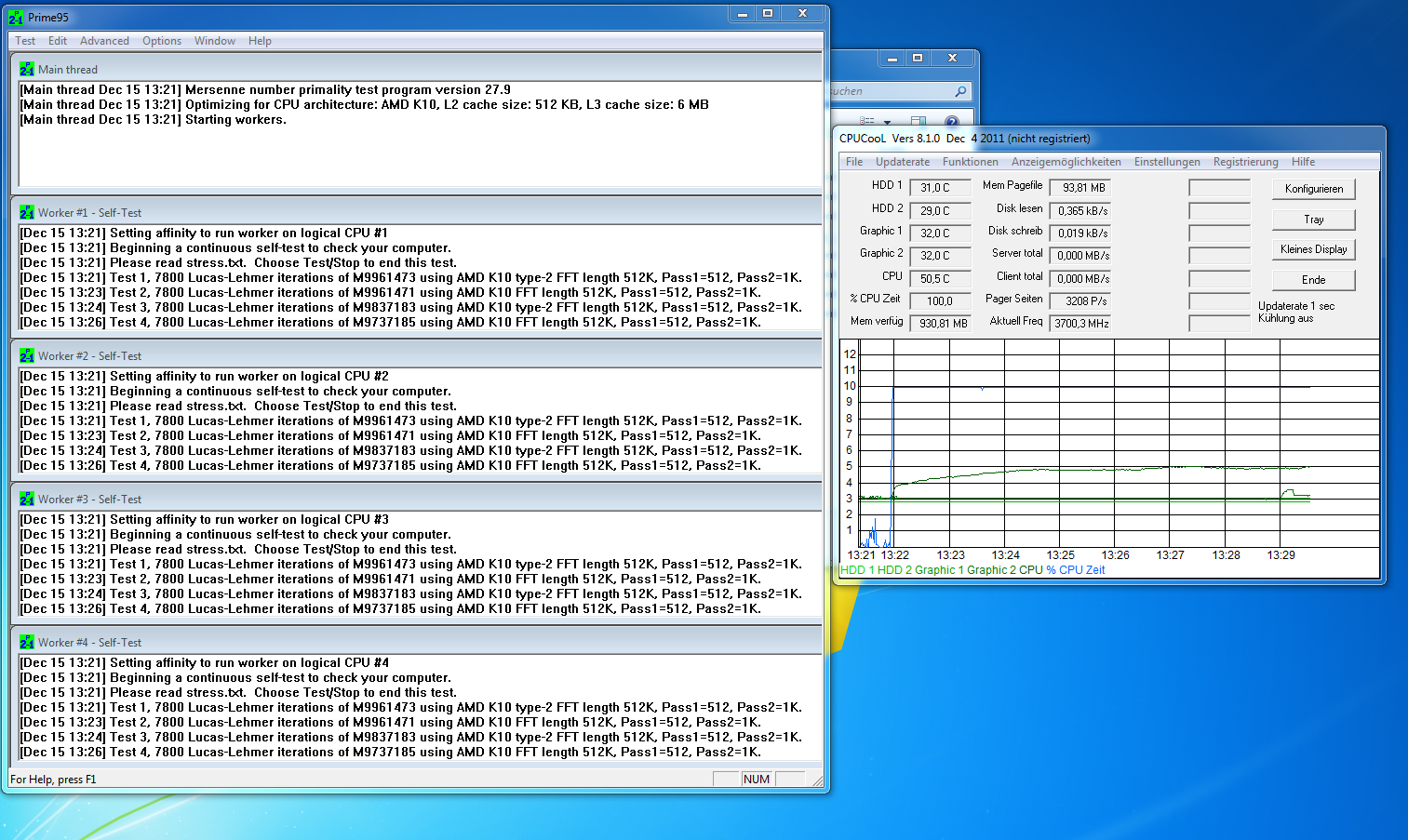This screenshot has width=1408, height=840.
Task: Open the File menu in CPUCool
Action: 854,162
